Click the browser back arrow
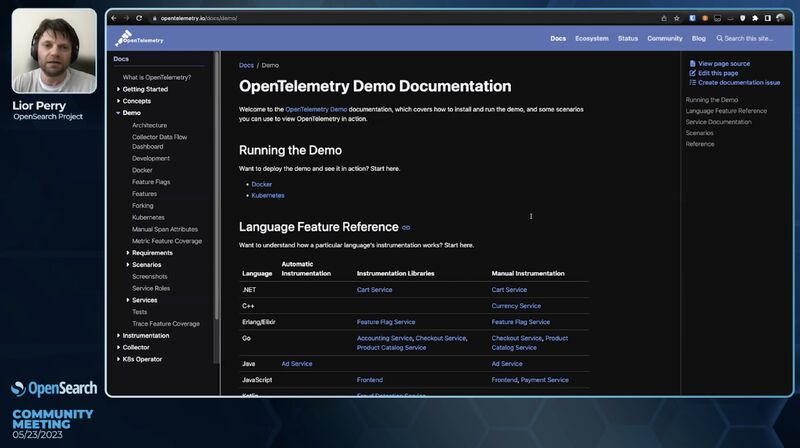 click(x=114, y=18)
